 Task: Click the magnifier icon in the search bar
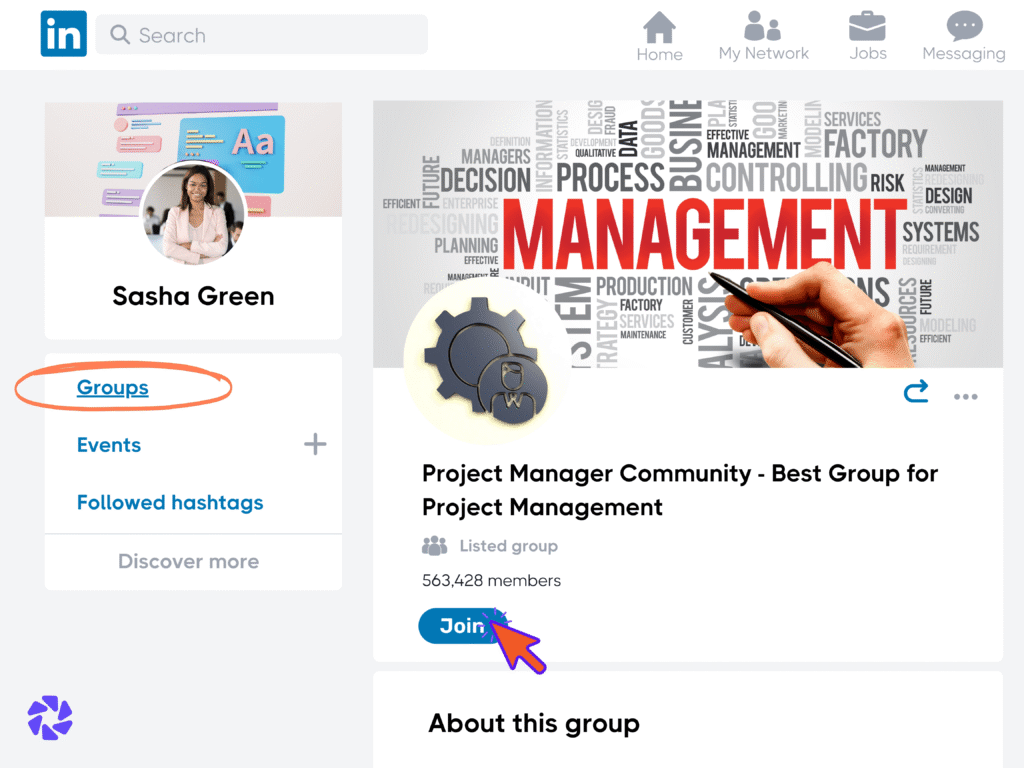point(119,34)
